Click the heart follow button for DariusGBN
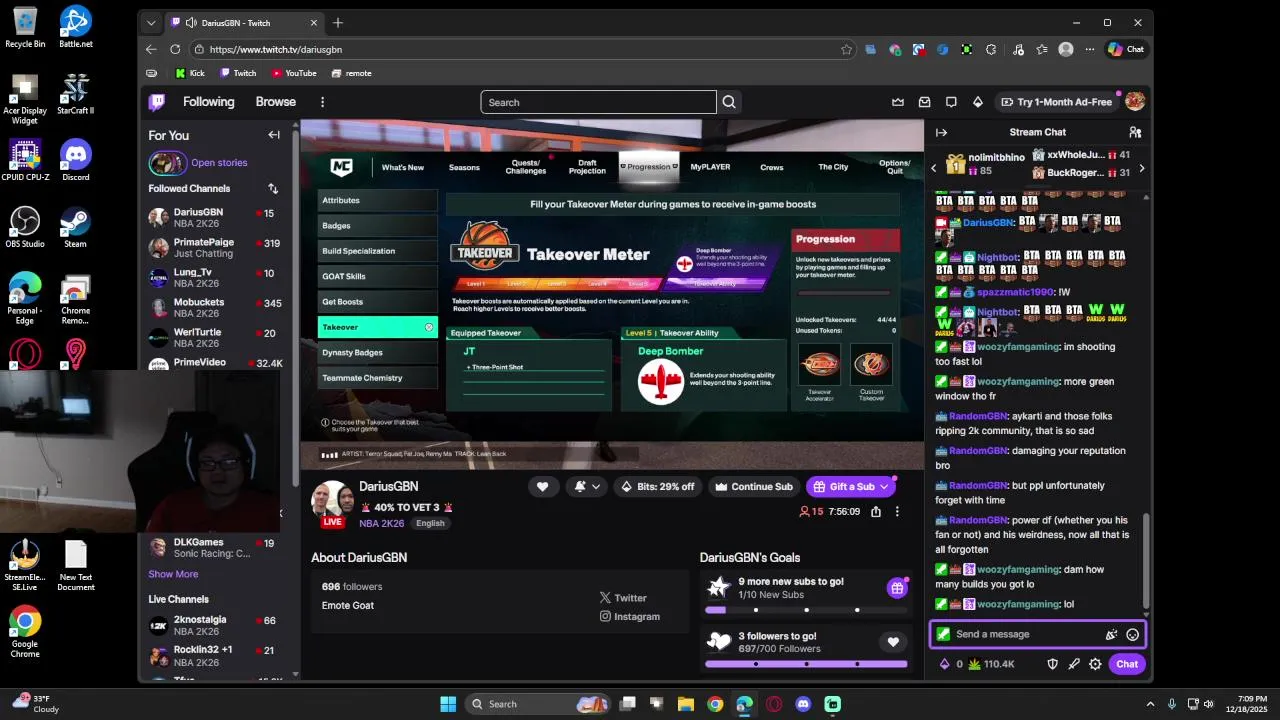 542,487
